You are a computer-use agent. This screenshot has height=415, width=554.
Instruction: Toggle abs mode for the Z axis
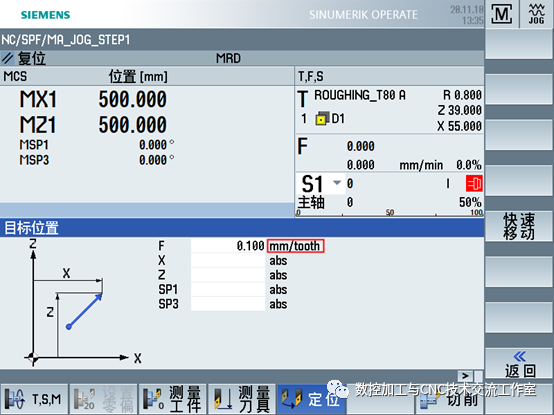[278, 275]
